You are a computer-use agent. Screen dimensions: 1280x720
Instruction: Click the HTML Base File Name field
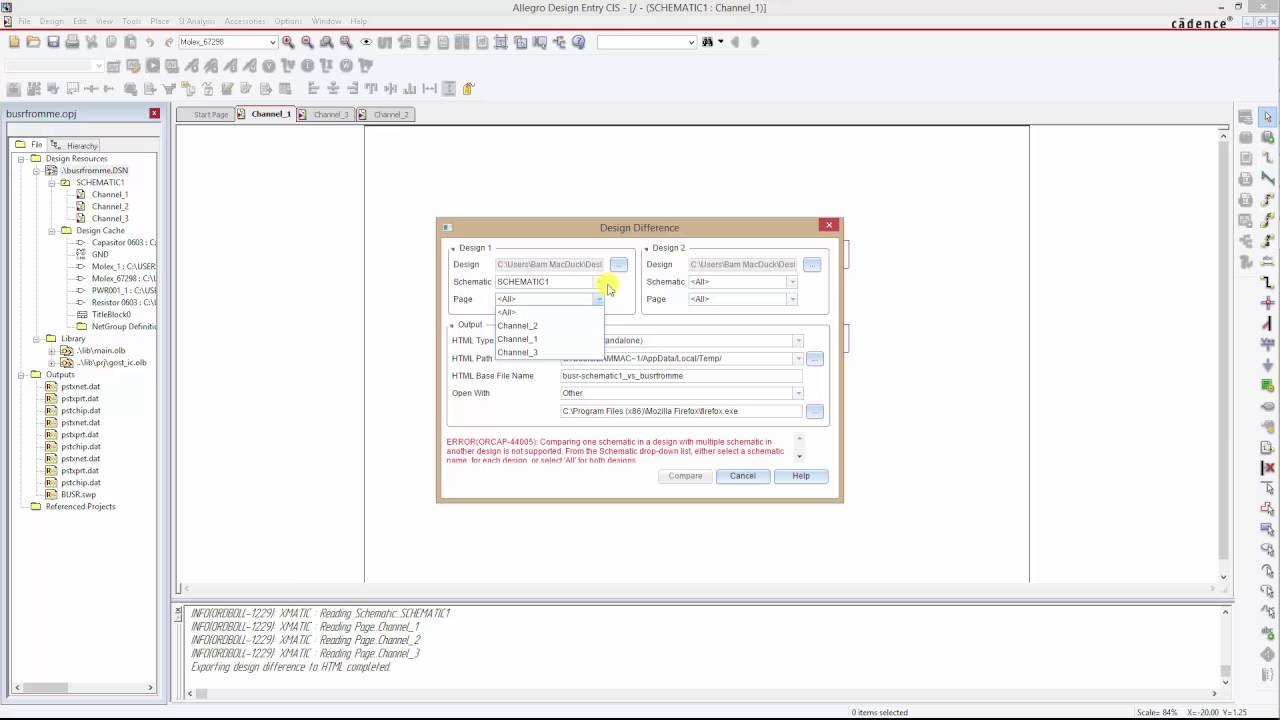(681, 376)
